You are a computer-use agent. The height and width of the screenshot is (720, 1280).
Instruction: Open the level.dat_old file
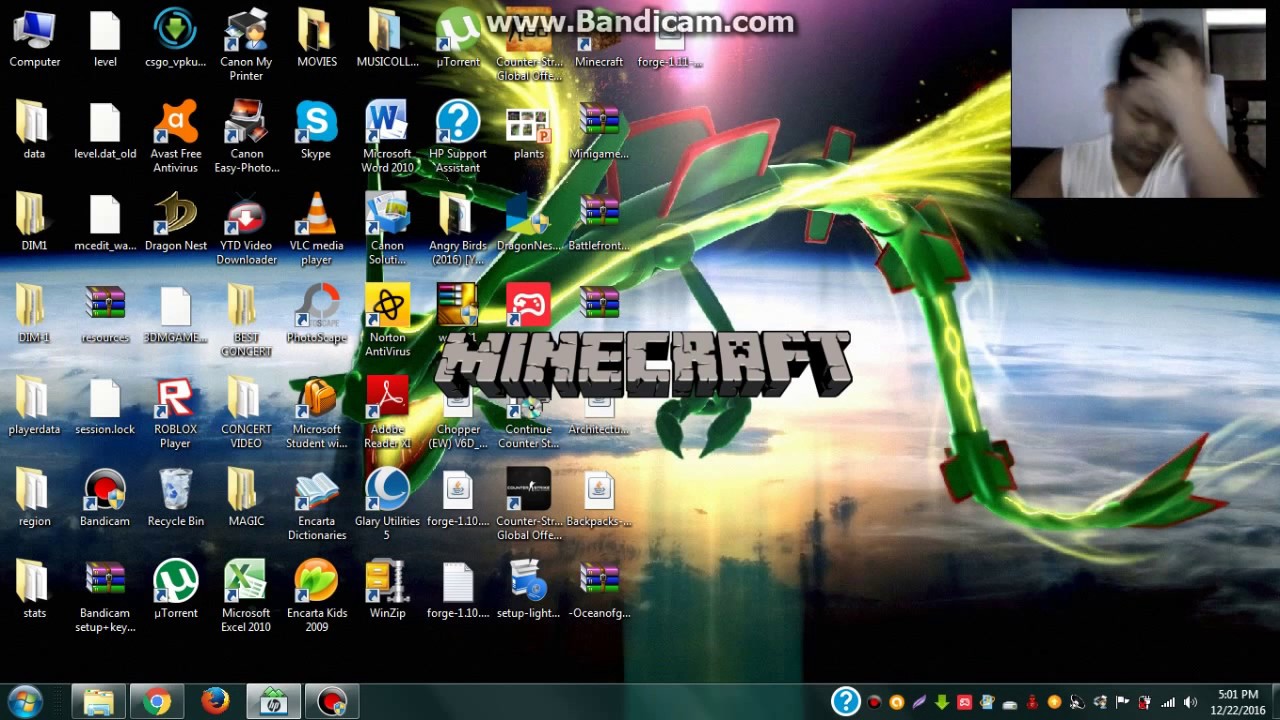click(105, 130)
